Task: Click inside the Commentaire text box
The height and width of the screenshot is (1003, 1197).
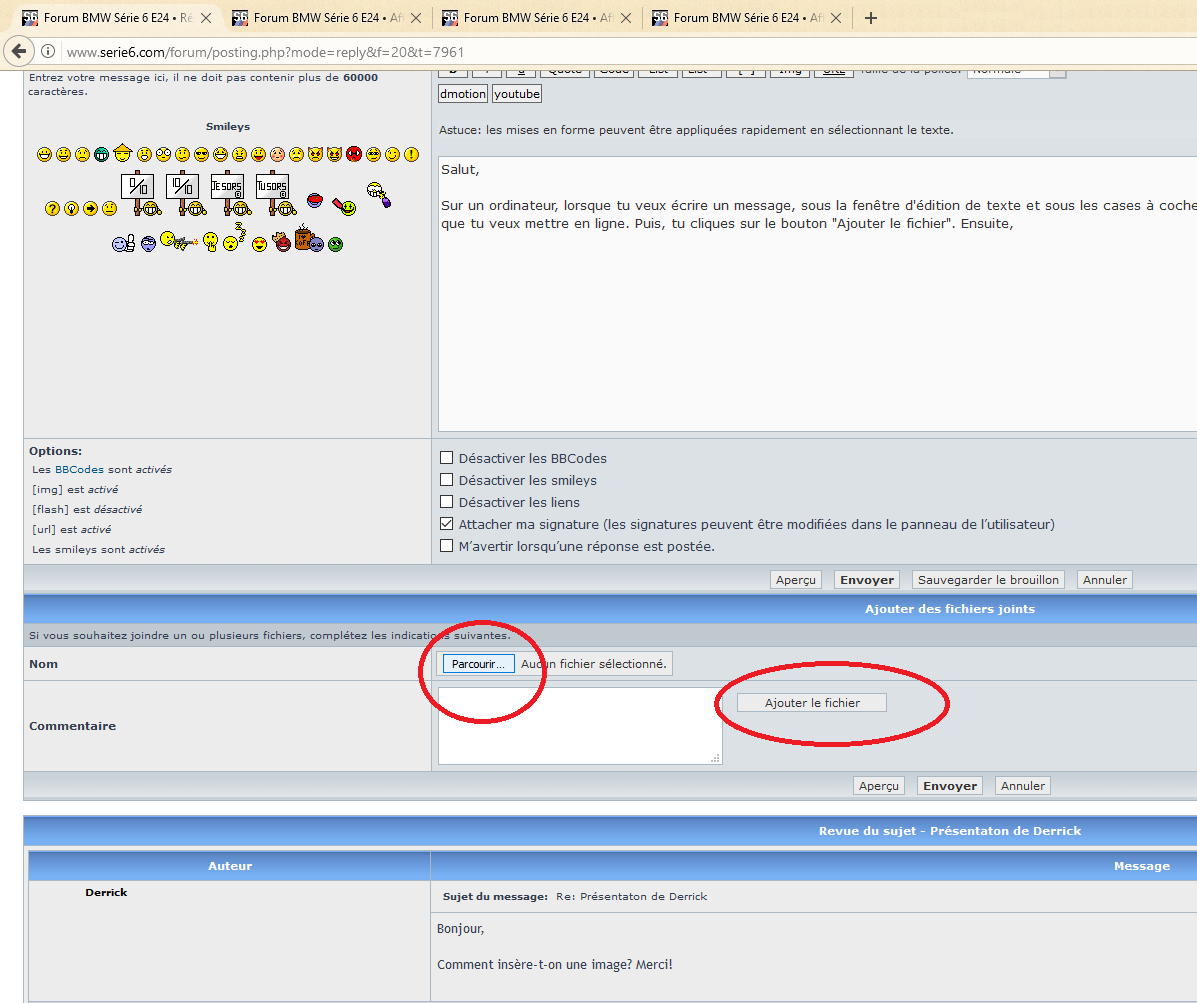Action: [x=579, y=725]
